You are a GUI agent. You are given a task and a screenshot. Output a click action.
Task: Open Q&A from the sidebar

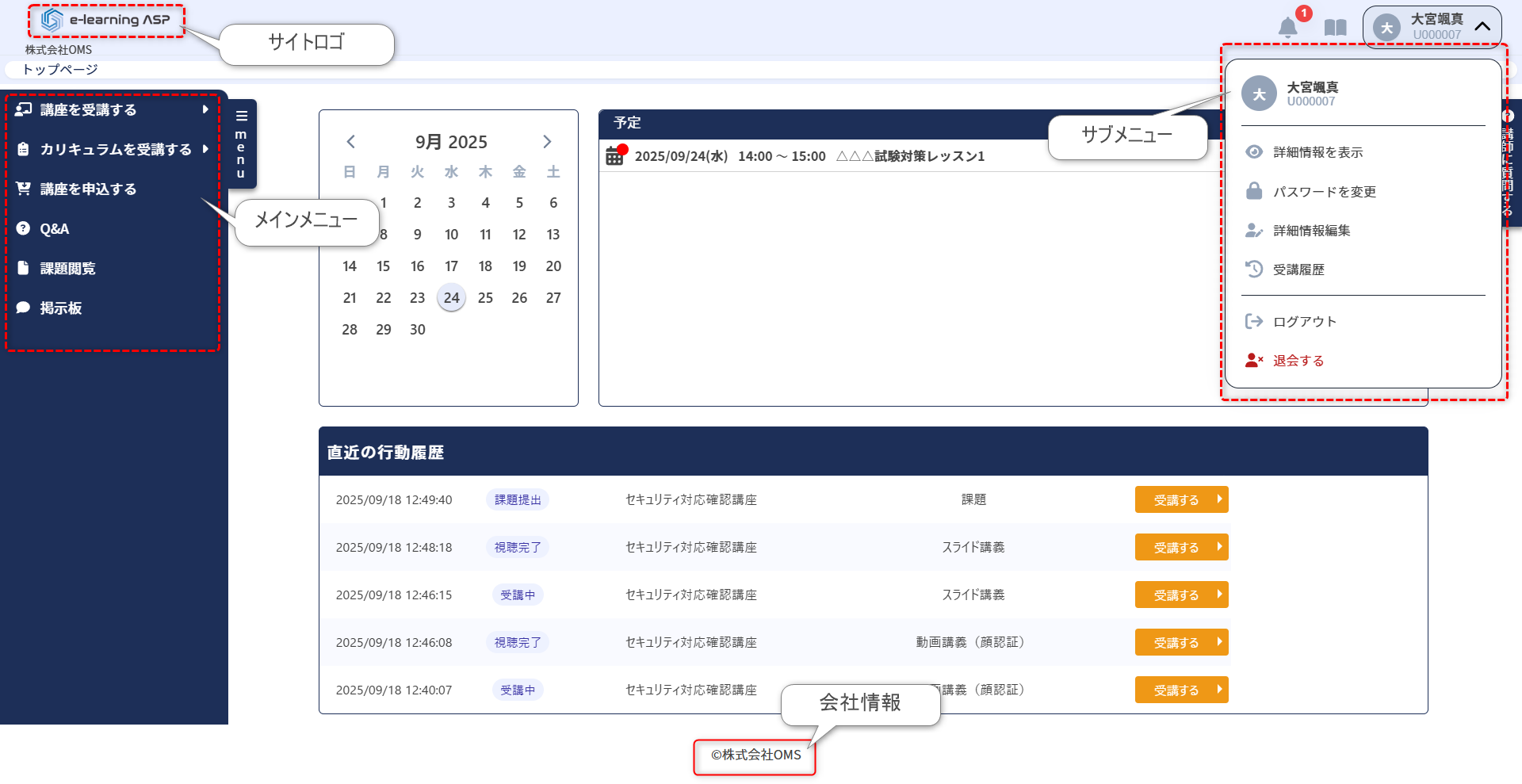click(x=54, y=229)
